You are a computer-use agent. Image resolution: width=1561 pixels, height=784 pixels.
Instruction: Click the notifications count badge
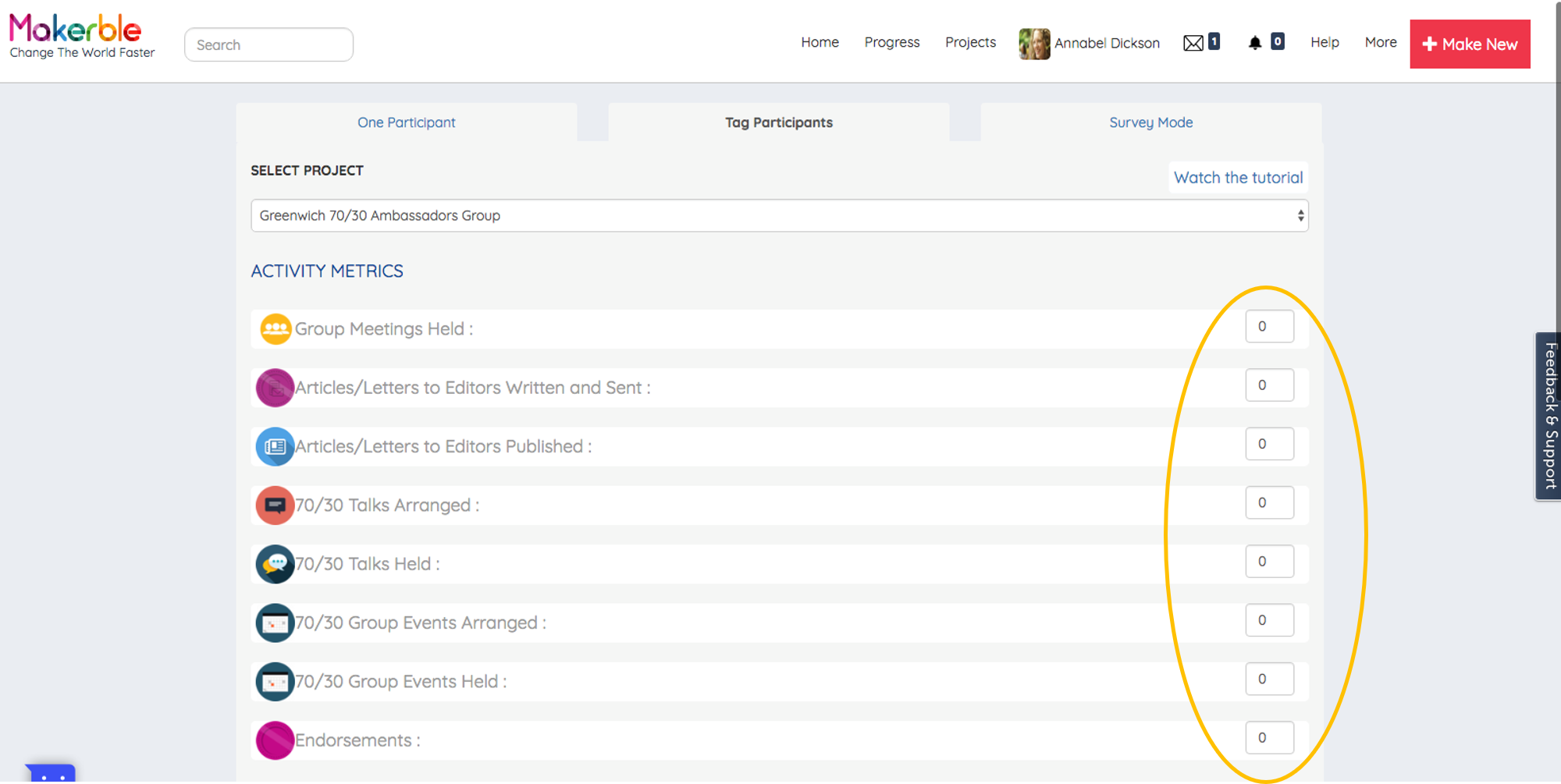click(x=1277, y=41)
